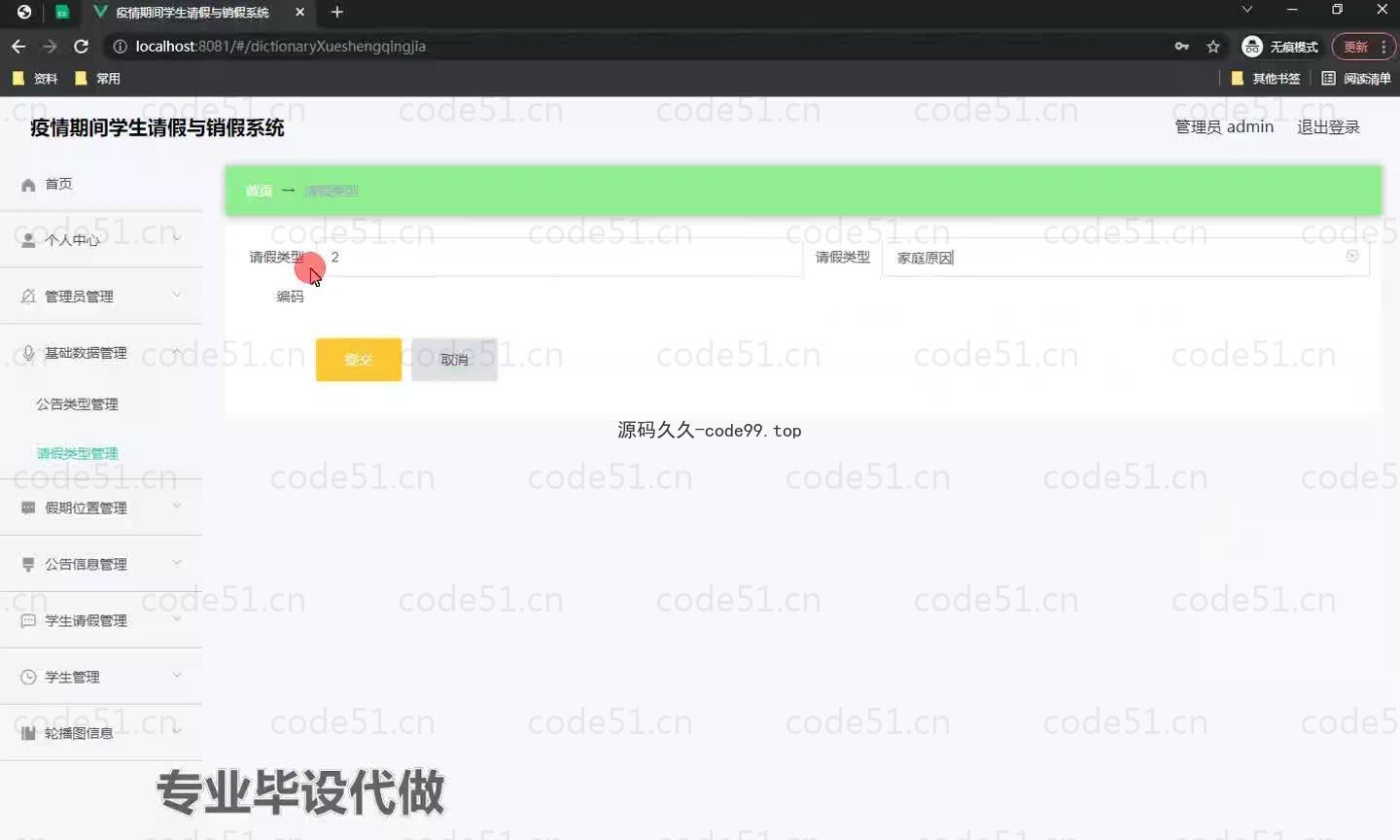Image resolution: width=1400 pixels, height=840 pixels.
Task: Collapse the 基础数据管理 menu chevron
Action: click(177, 351)
